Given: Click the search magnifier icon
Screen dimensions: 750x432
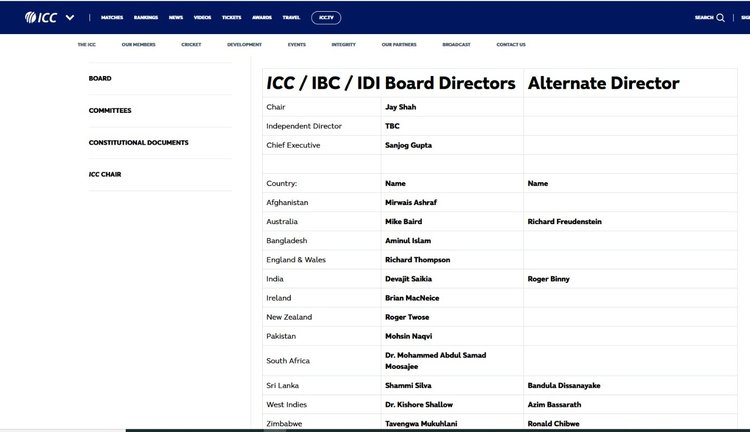Looking at the screenshot, I should click(x=720, y=17).
